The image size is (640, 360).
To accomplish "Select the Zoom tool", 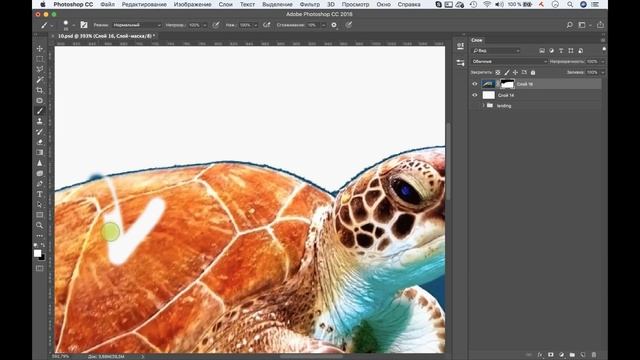I will (40, 225).
